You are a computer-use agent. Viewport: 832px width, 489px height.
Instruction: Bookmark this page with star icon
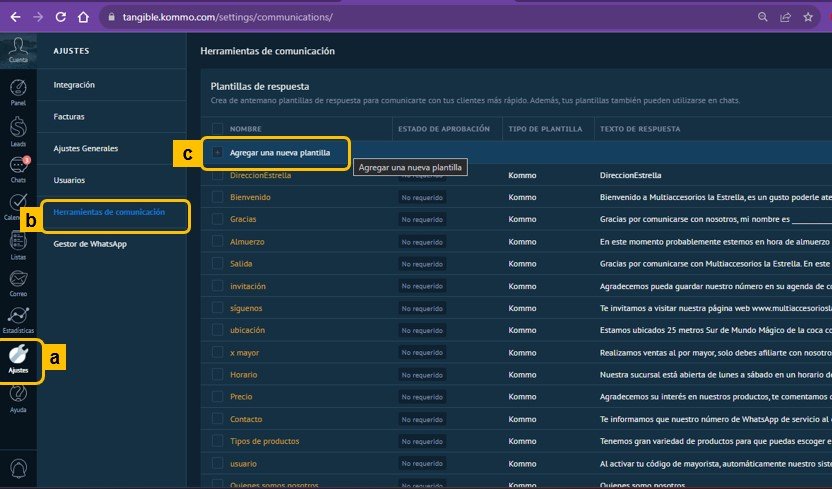click(x=808, y=17)
